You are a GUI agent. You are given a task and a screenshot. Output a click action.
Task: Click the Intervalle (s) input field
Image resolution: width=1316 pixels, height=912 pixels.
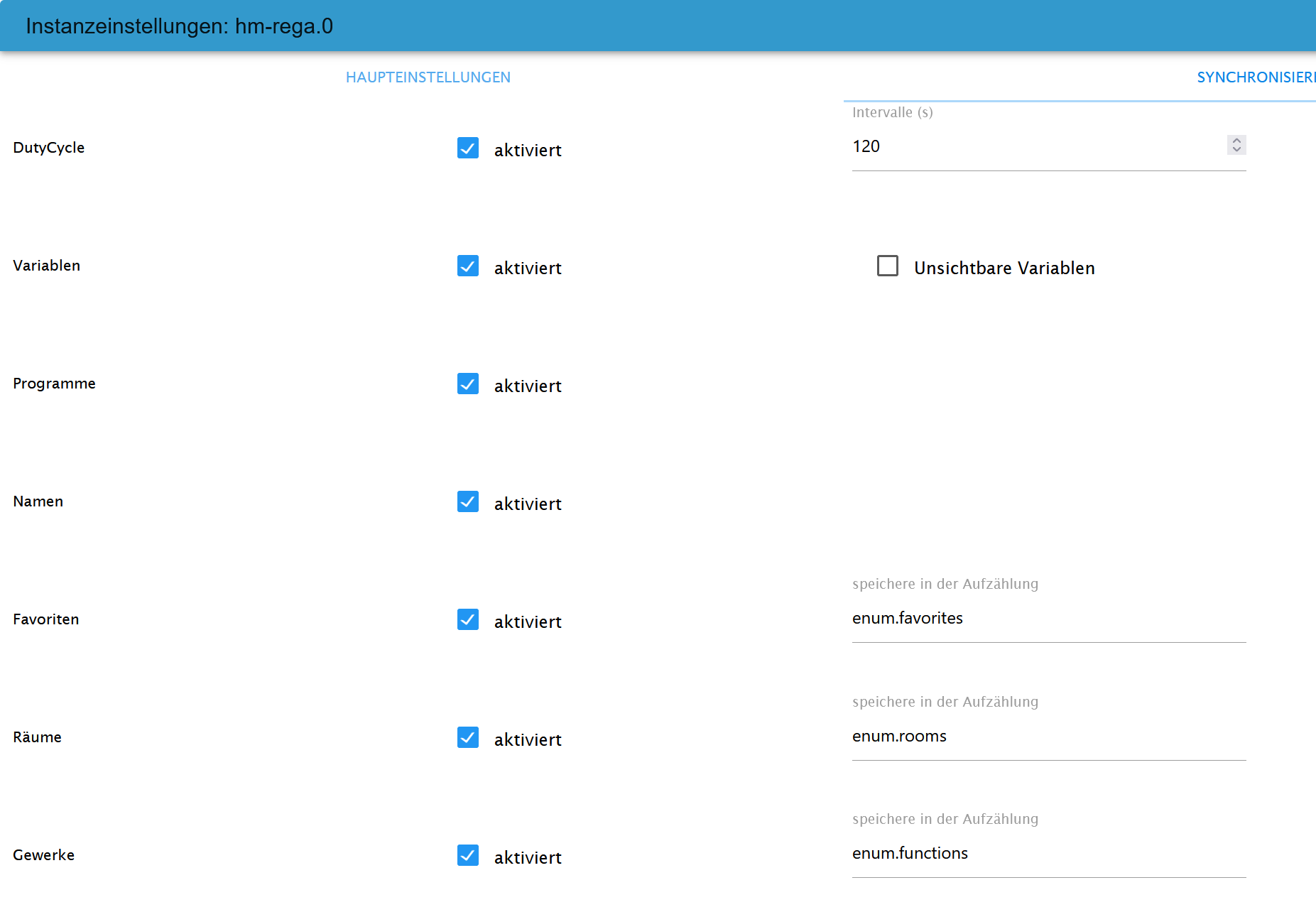[1037, 146]
